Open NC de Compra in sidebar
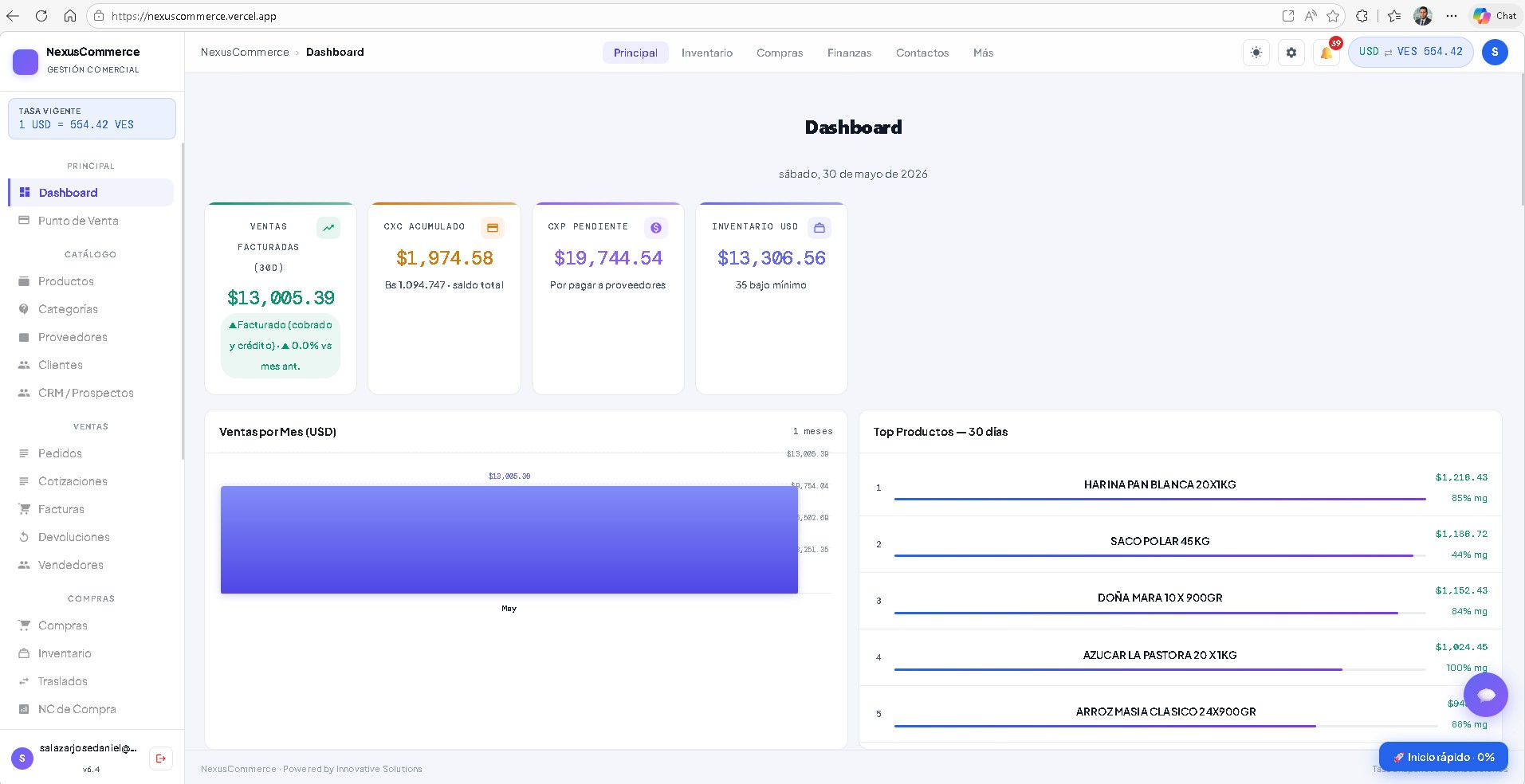The image size is (1525, 784). coord(91,709)
